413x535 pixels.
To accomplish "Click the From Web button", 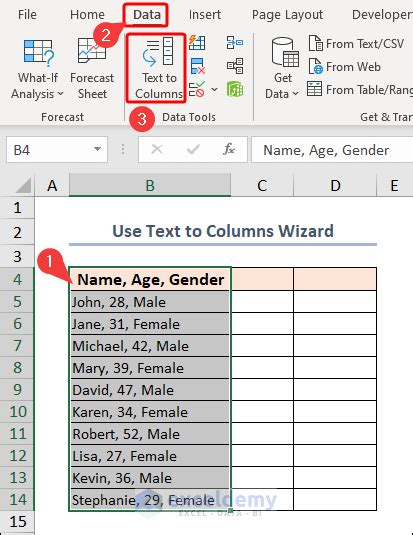I will click(x=344, y=67).
